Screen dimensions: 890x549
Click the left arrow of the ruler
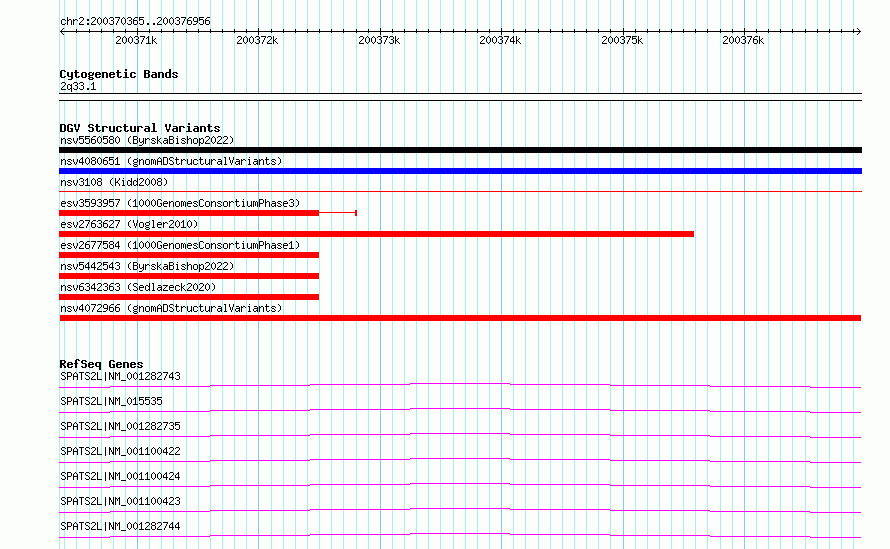(x=62, y=32)
